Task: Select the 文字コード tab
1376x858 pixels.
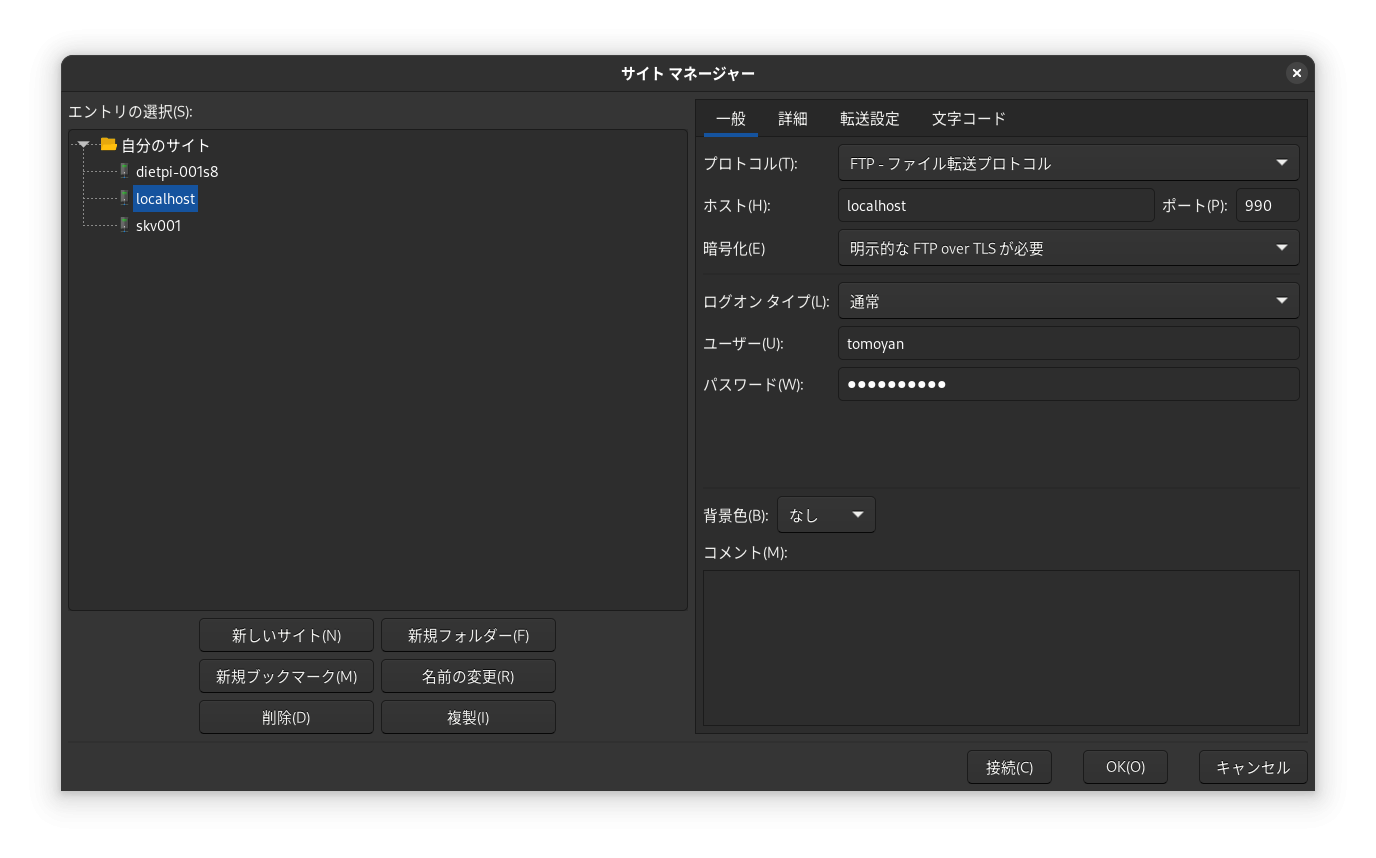Action: [x=968, y=119]
